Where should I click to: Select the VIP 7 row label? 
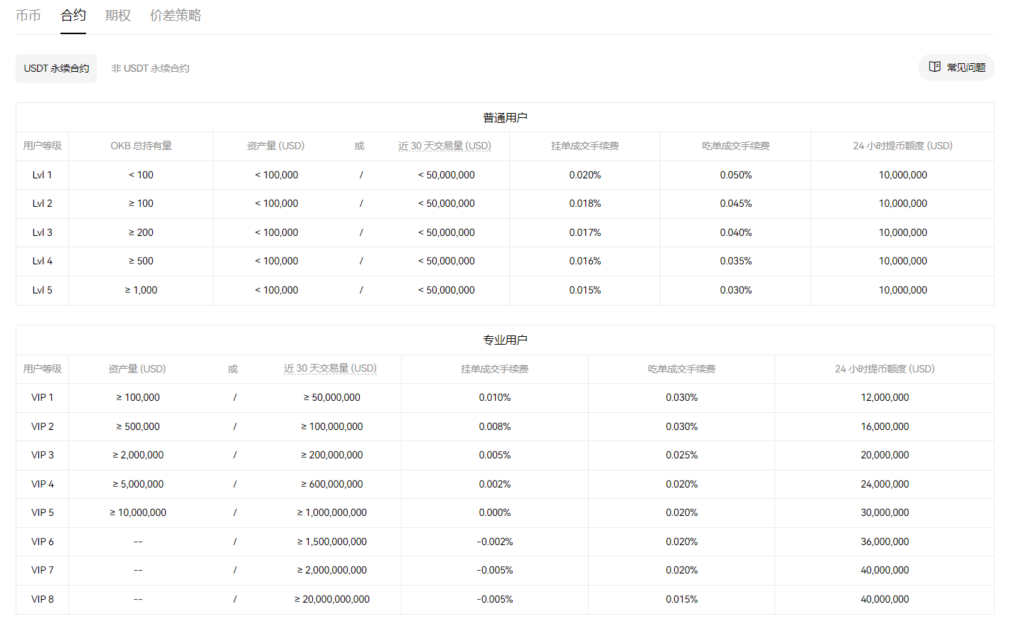42,570
